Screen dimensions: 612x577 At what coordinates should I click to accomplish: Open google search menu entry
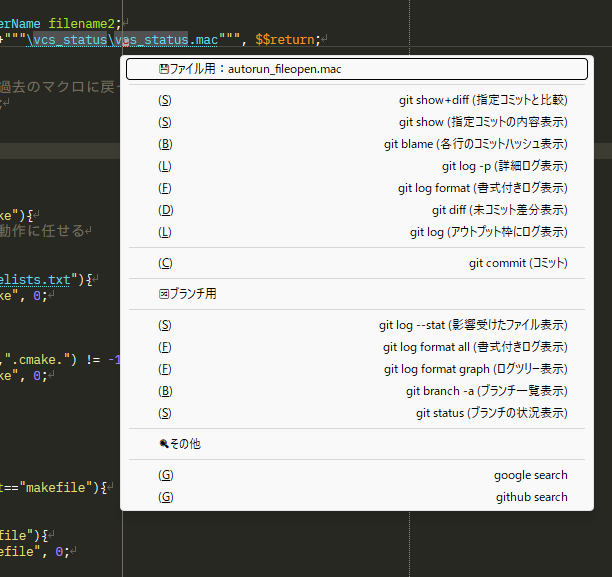click(357, 475)
